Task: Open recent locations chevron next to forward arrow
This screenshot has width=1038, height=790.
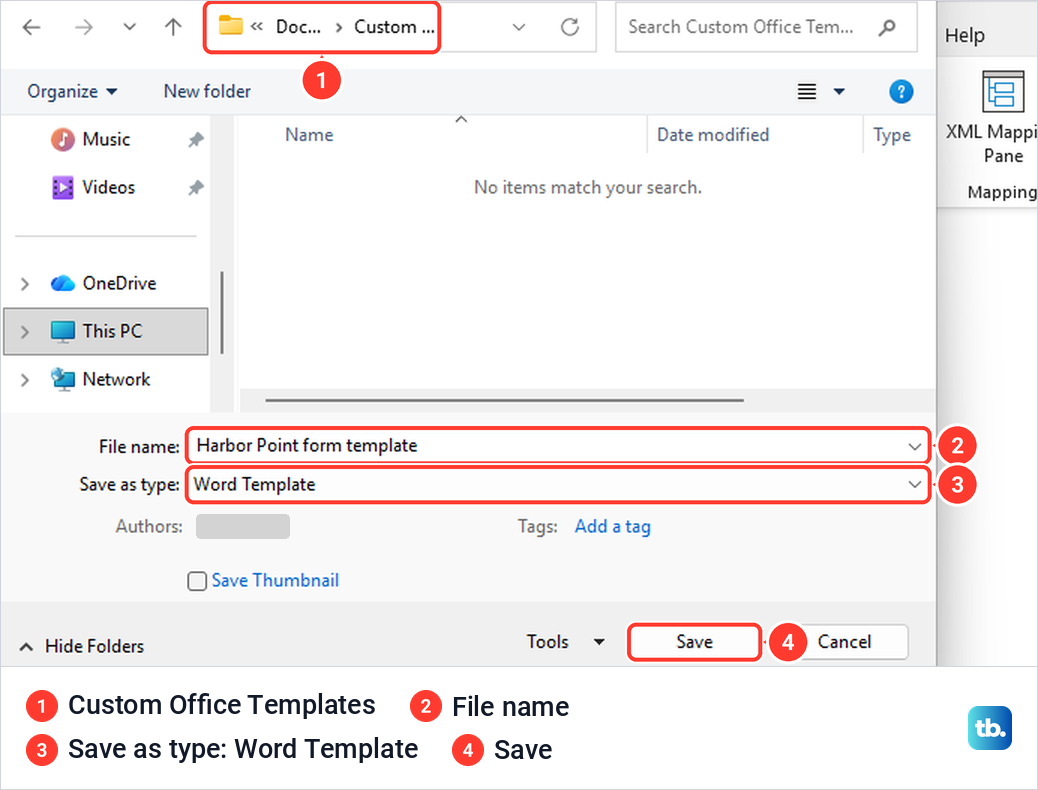Action: click(130, 27)
